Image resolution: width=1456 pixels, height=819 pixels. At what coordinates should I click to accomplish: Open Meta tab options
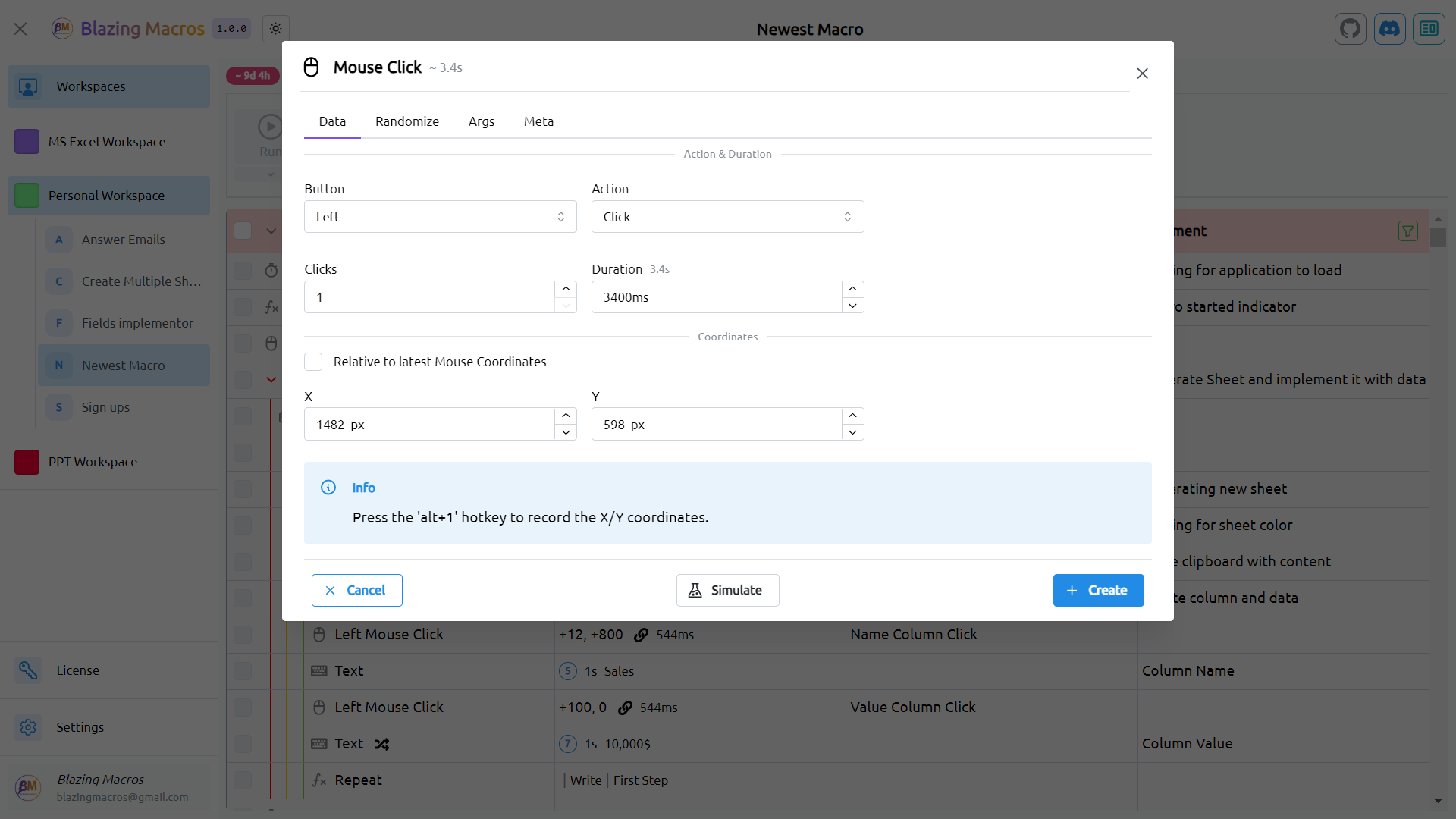(538, 121)
